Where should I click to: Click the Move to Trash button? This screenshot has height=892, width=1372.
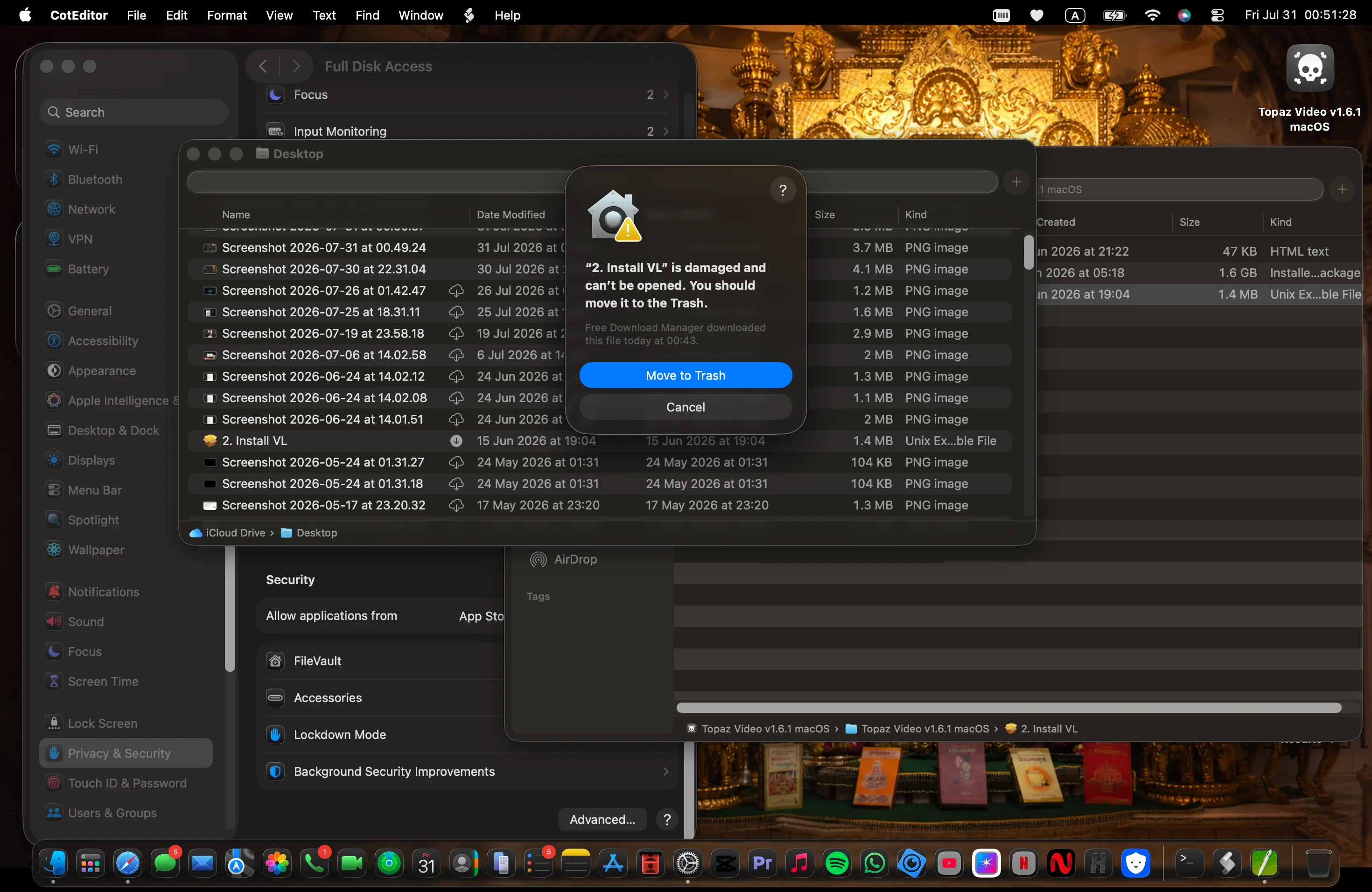pyautogui.click(x=686, y=376)
